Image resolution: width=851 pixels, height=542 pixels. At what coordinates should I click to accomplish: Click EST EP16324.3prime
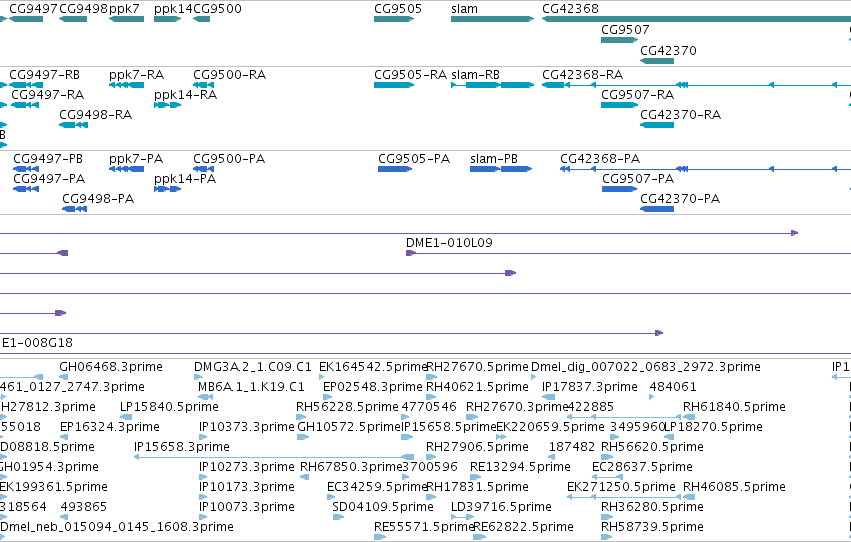(x=65, y=437)
